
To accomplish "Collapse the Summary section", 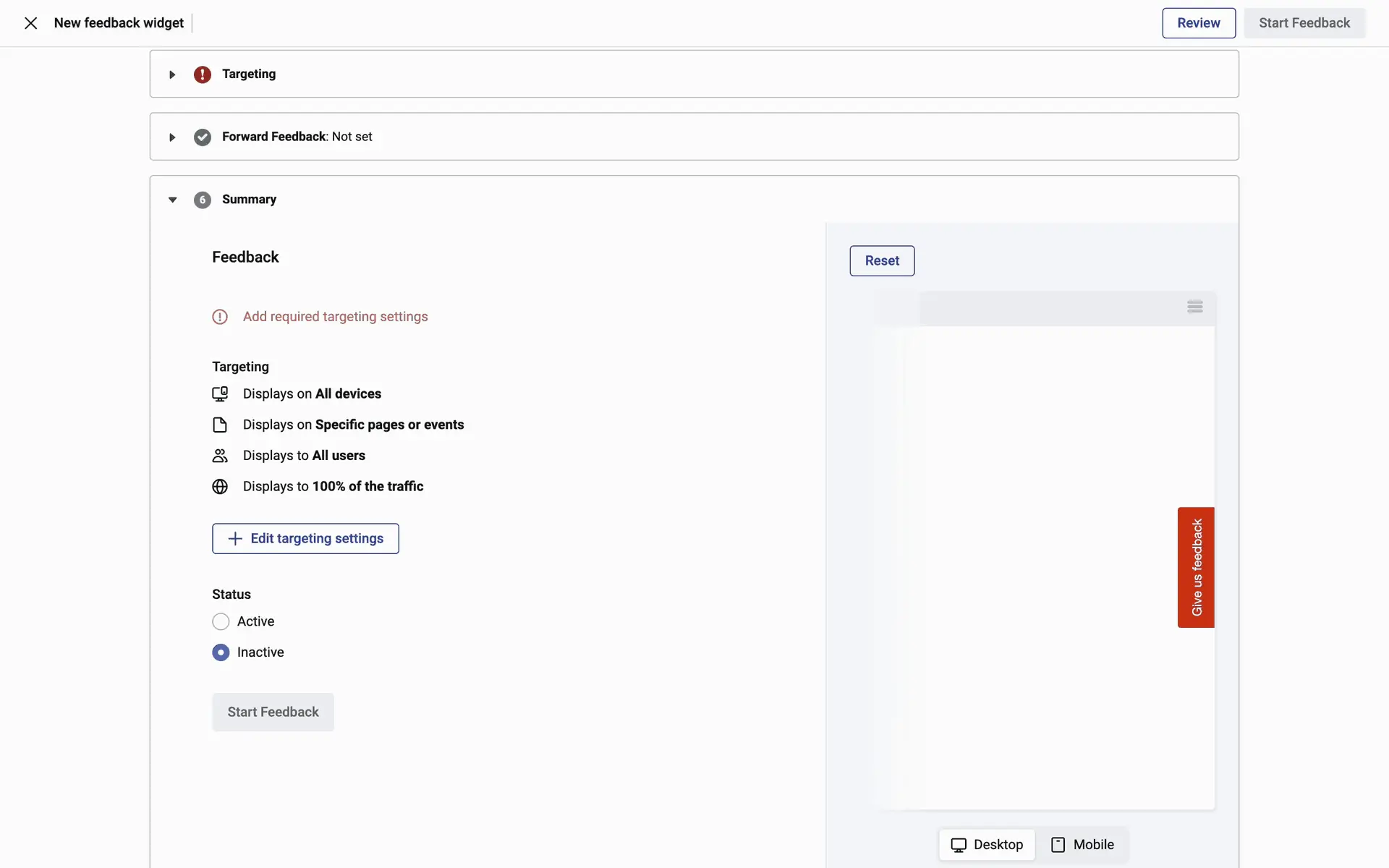I will (172, 200).
